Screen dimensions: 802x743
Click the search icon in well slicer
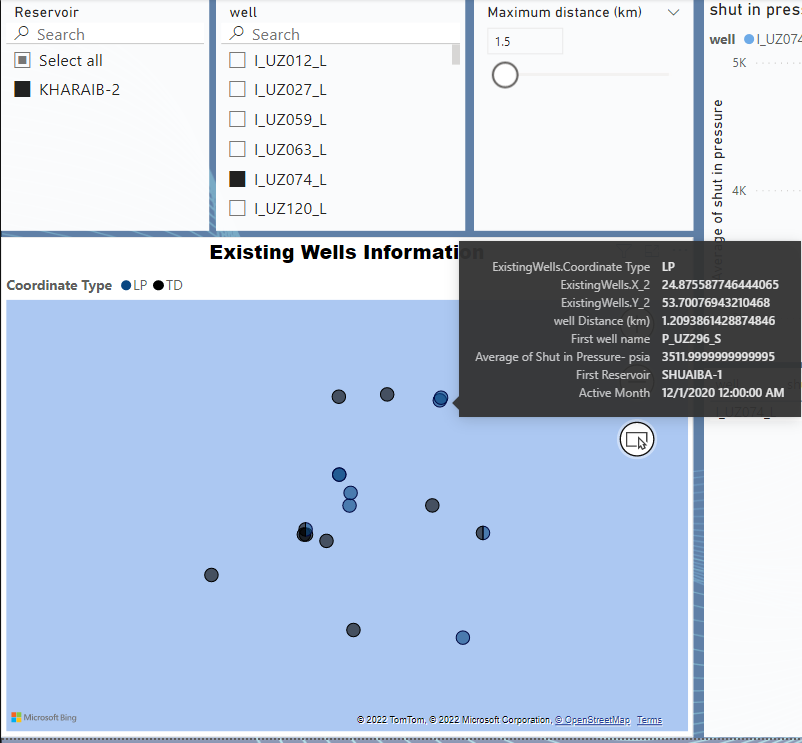237,33
